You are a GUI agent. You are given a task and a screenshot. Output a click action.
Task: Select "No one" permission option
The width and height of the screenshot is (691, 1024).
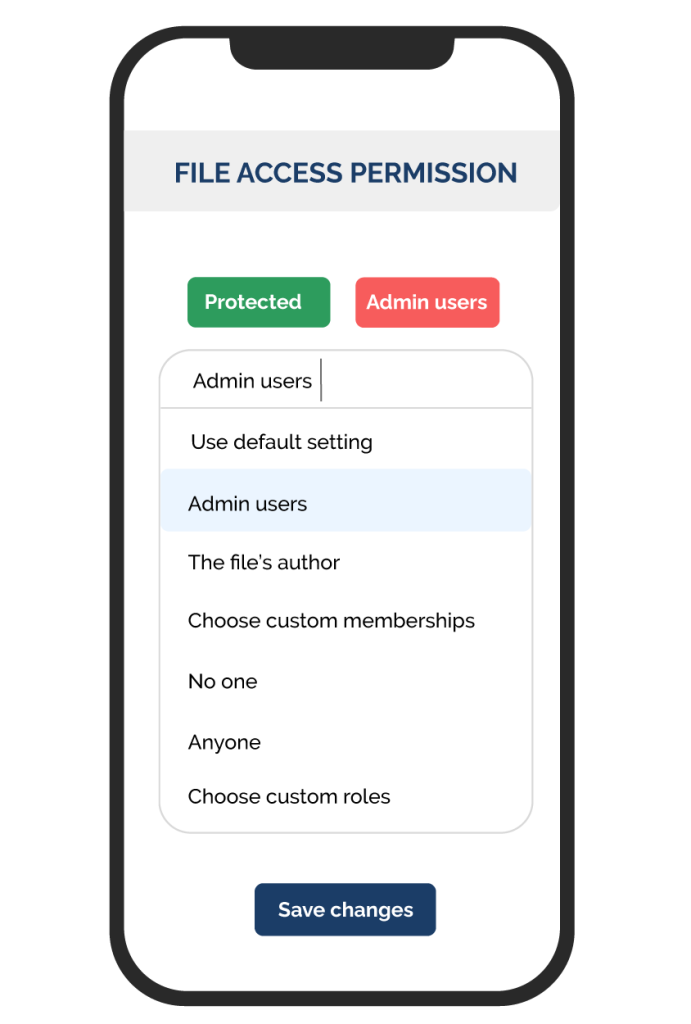(222, 681)
